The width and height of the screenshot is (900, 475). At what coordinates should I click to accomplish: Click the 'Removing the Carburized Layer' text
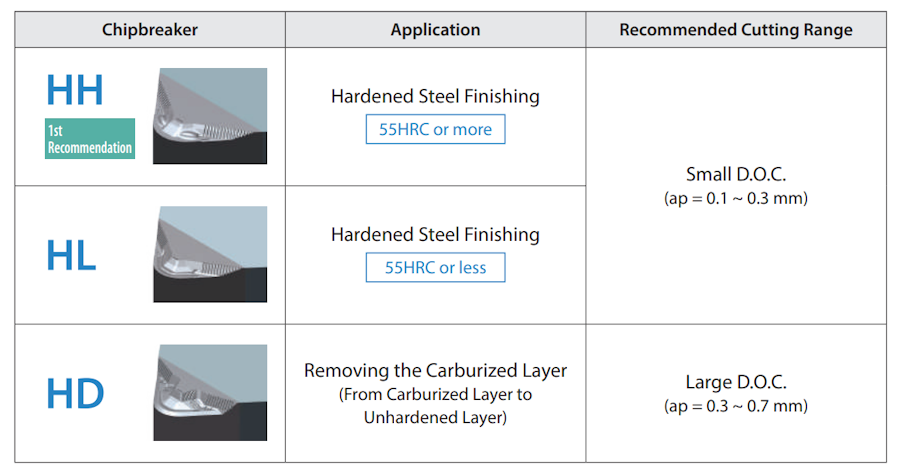click(435, 371)
